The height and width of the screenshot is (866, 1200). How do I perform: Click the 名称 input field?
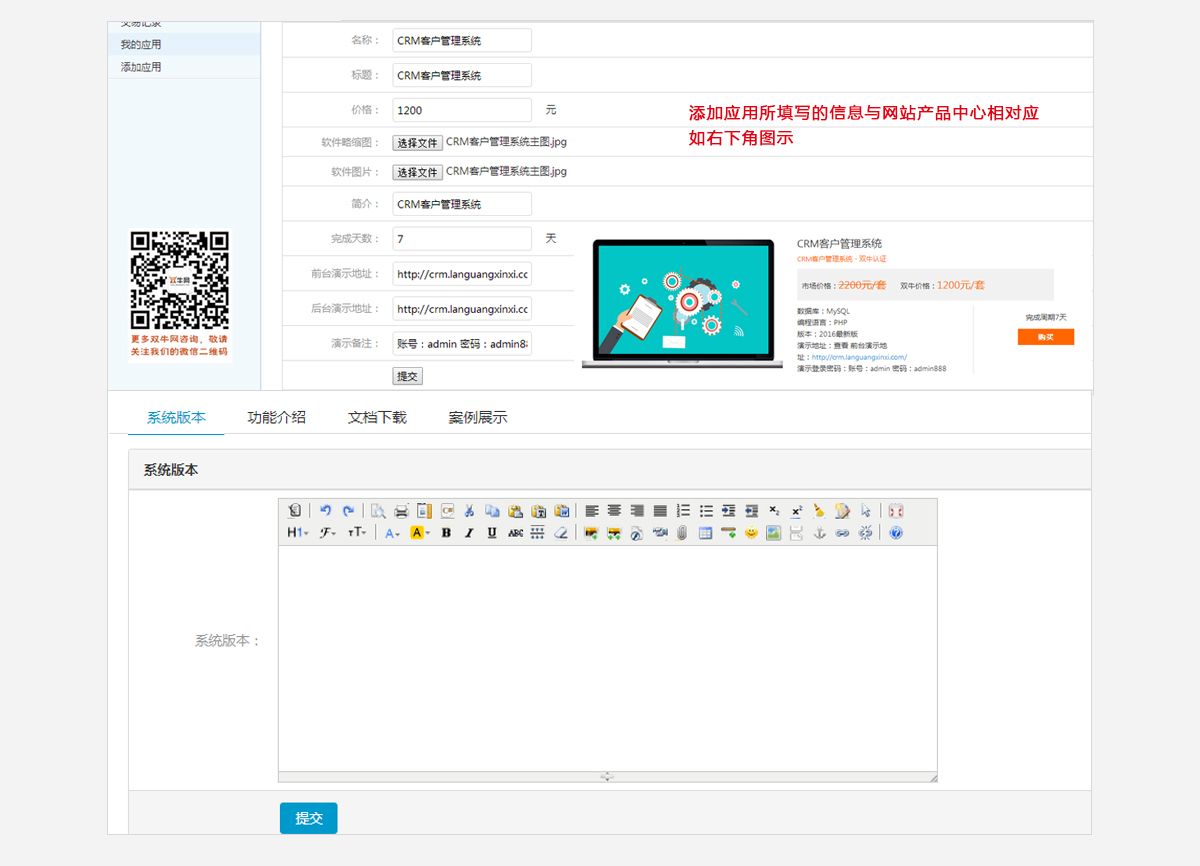pyautogui.click(x=461, y=40)
